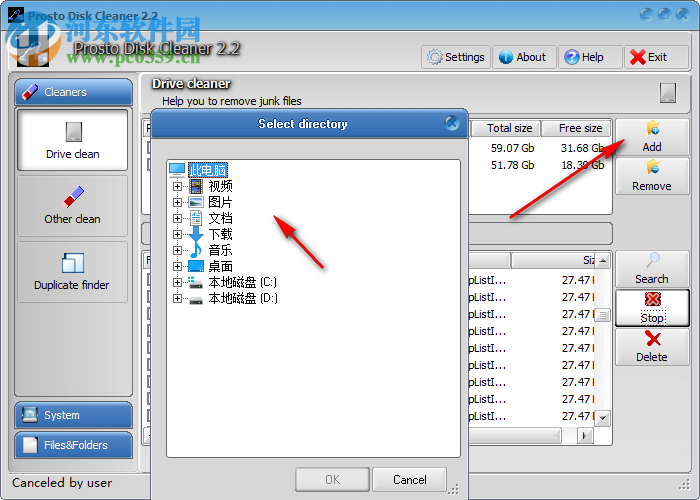This screenshot has width=700, height=500.
Task: Select the 视频 video folder icon
Action: pyautogui.click(x=196, y=186)
